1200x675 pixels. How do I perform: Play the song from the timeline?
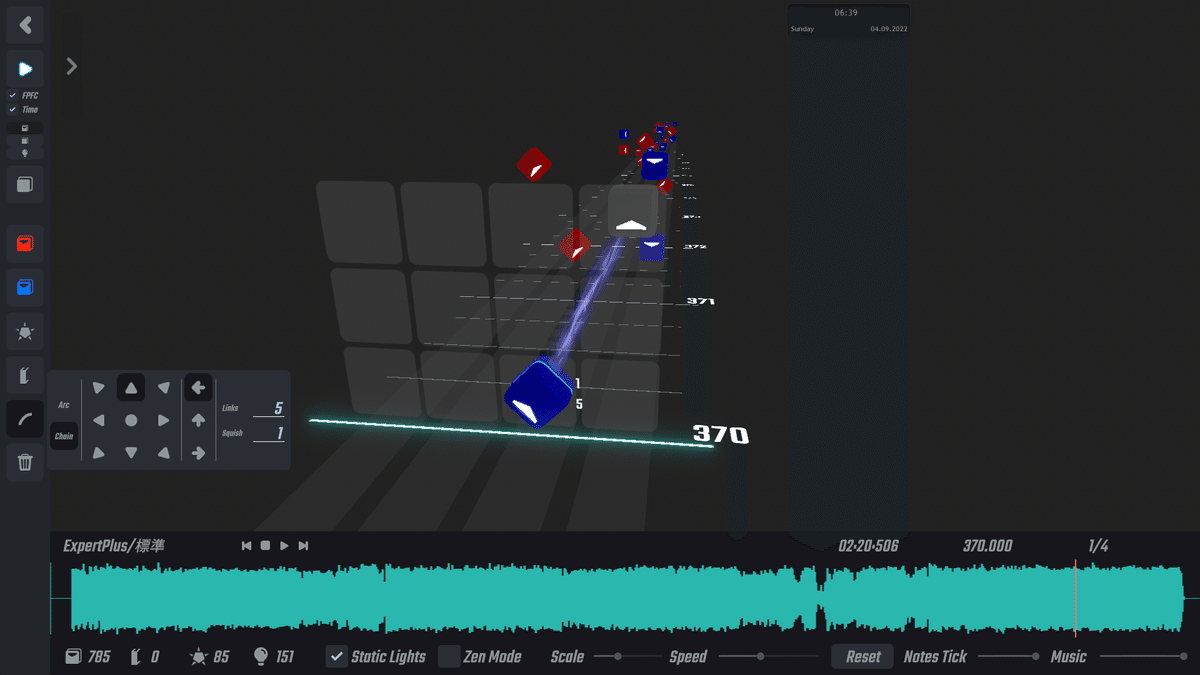[x=285, y=546]
